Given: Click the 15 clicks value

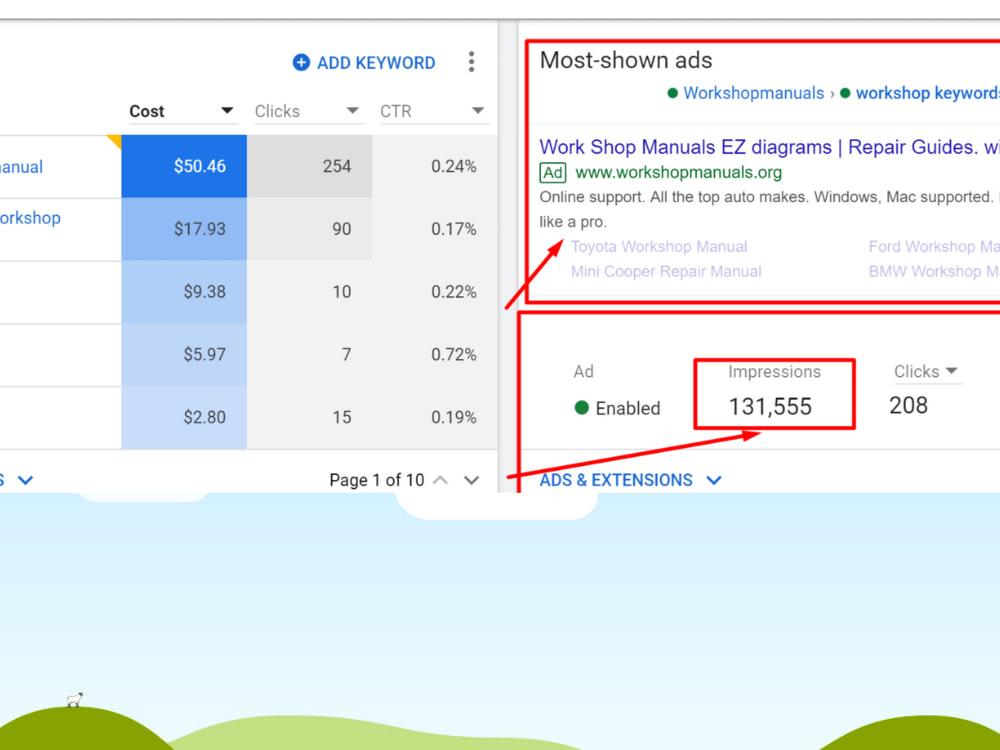Looking at the screenshot, I should coord(341,417).
